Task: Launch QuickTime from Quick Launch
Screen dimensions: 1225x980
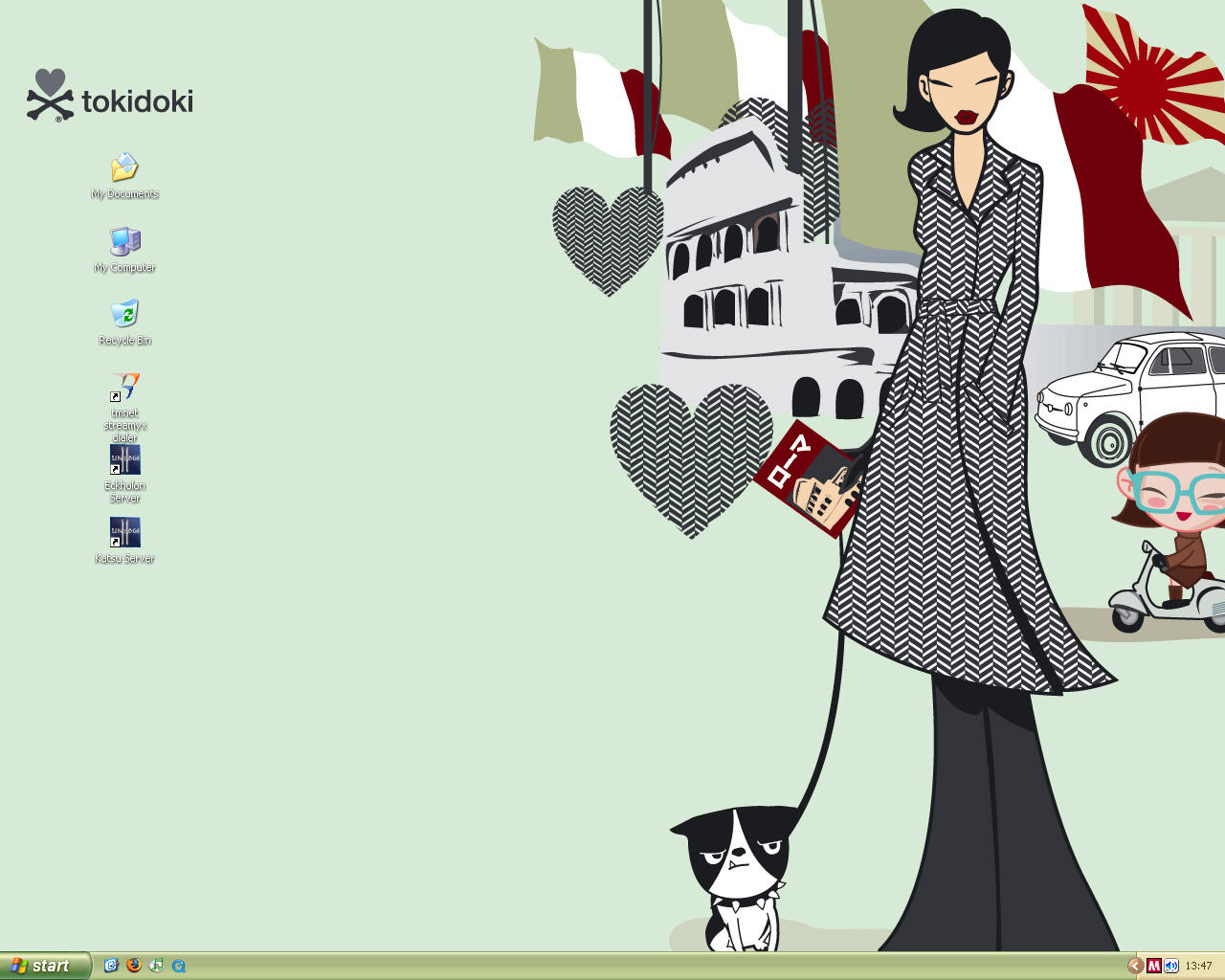Action: point(178,966)
